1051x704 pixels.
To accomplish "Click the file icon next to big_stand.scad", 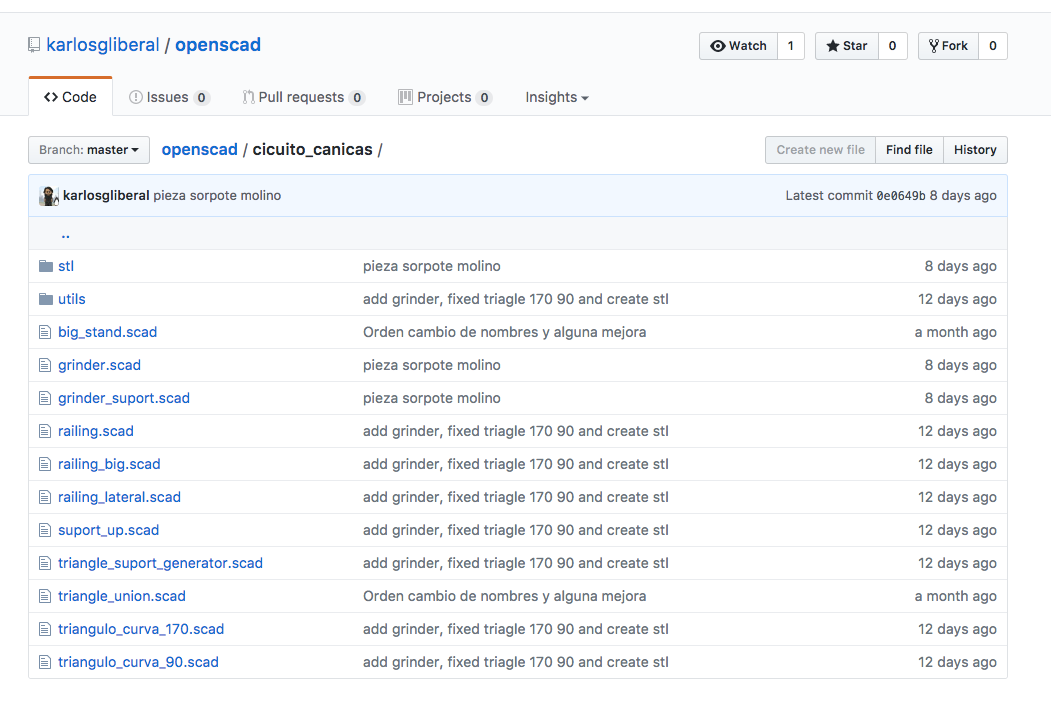I will [x=45, y=332].
